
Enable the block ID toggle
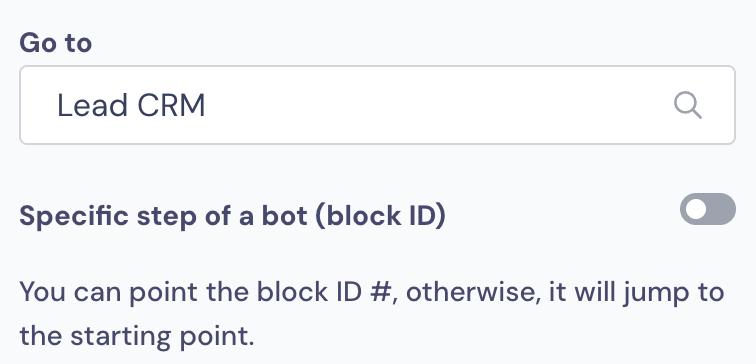click(x=708, y=209)
